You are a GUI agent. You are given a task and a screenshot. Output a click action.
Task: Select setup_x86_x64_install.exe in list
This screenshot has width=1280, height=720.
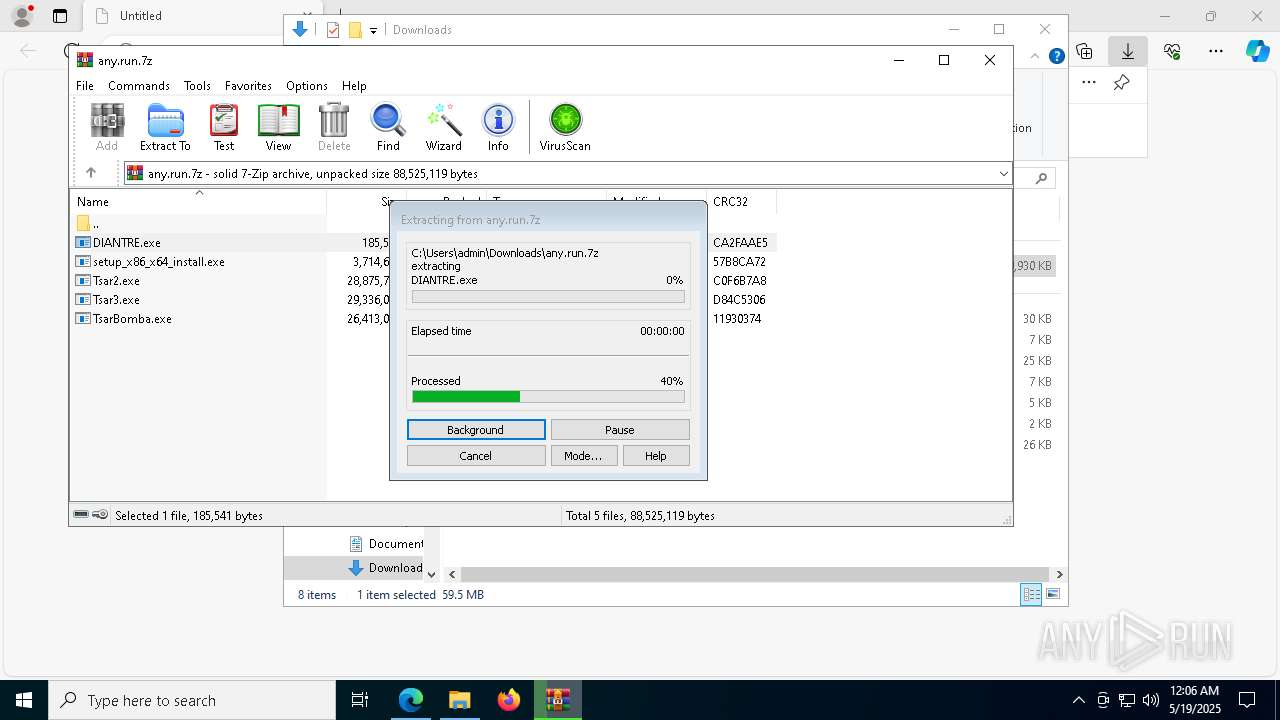click(x=159, y=261)
